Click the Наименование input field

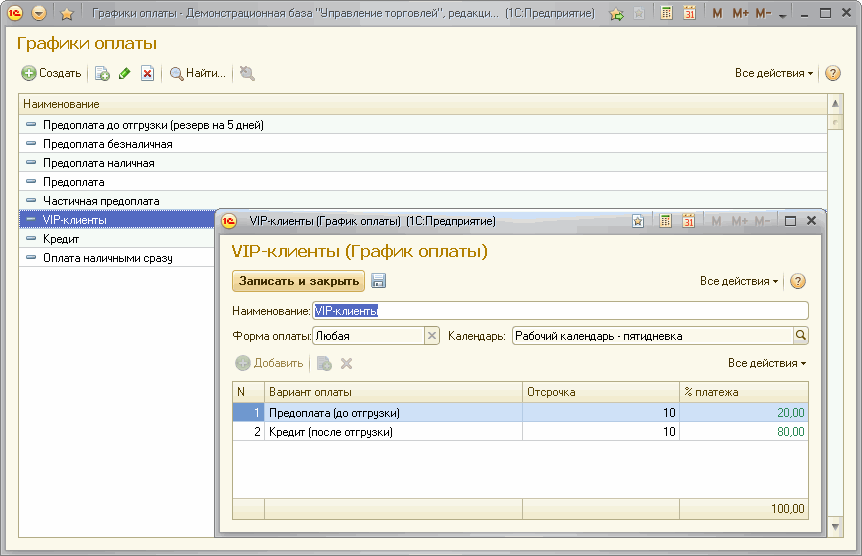[x=560, y=311]
